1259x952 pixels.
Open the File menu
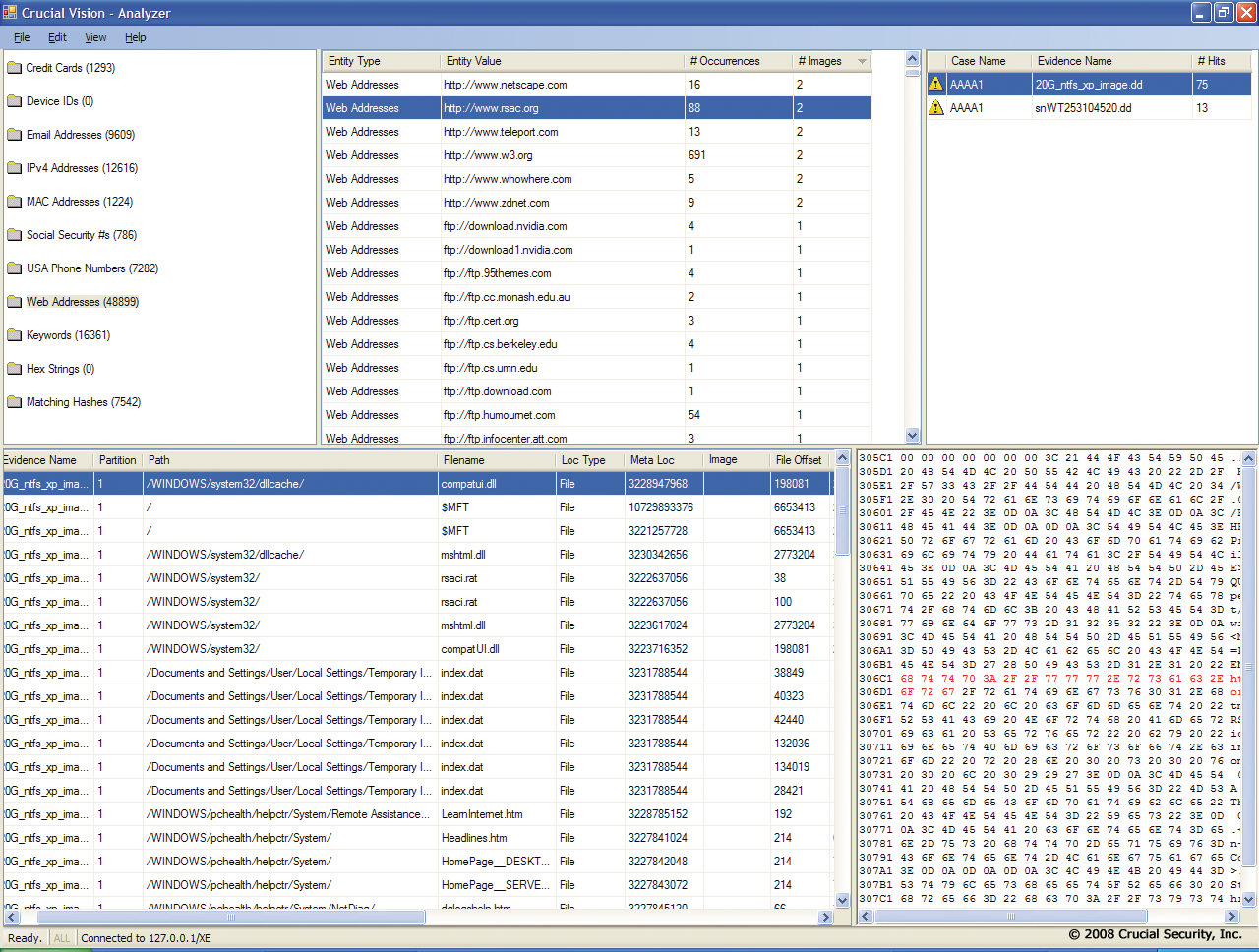22,37
